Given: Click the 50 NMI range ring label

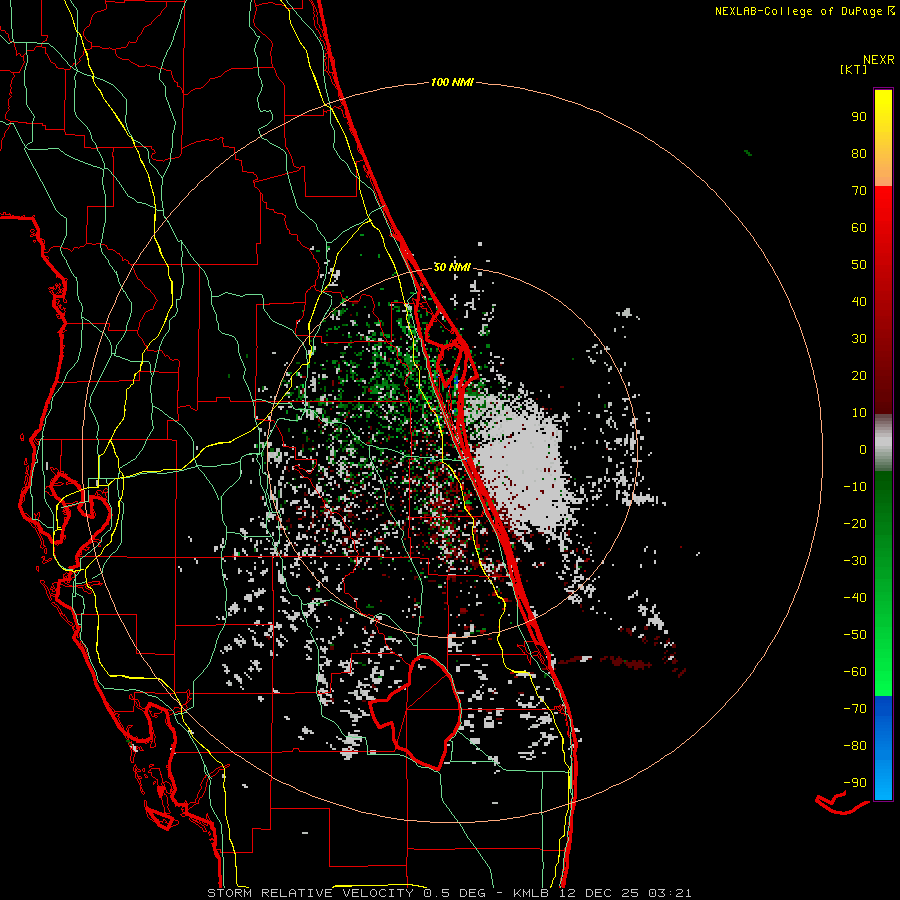Looking at the screenshot, I should (x=452, y=267).
